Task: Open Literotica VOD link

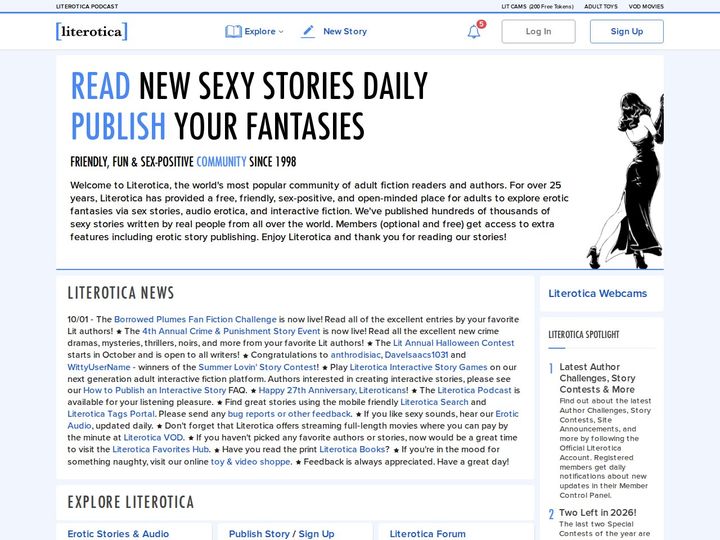Action: tap(153, 438)
